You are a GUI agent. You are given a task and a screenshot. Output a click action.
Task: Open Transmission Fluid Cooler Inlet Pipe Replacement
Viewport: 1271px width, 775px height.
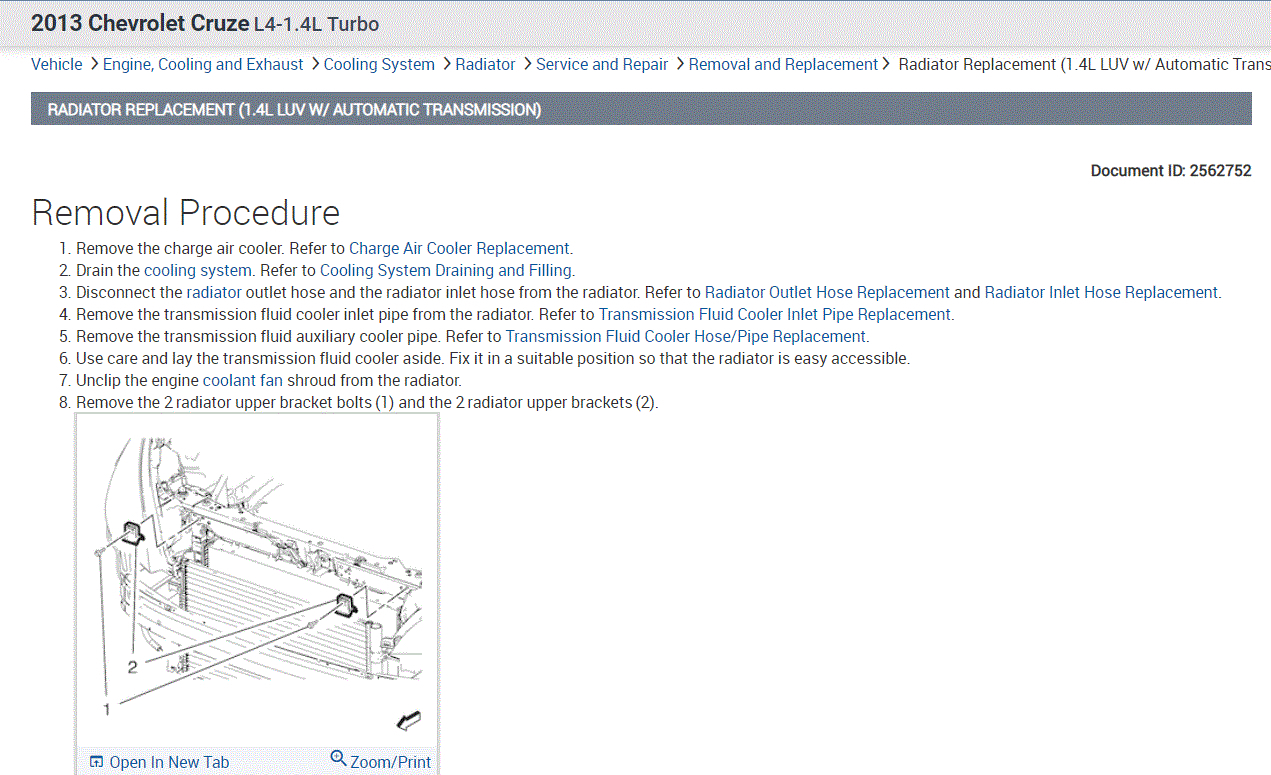pos(775,314)
